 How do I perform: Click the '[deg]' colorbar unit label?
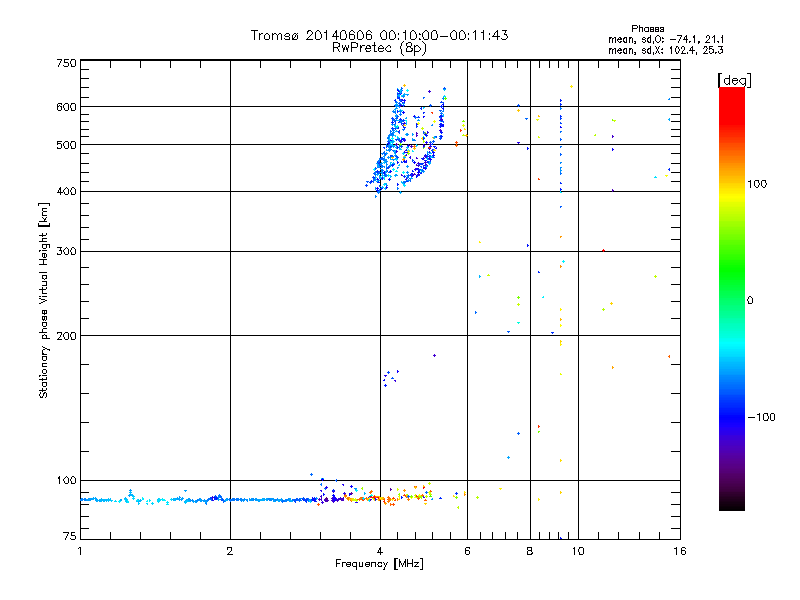[x=734, y=80]
